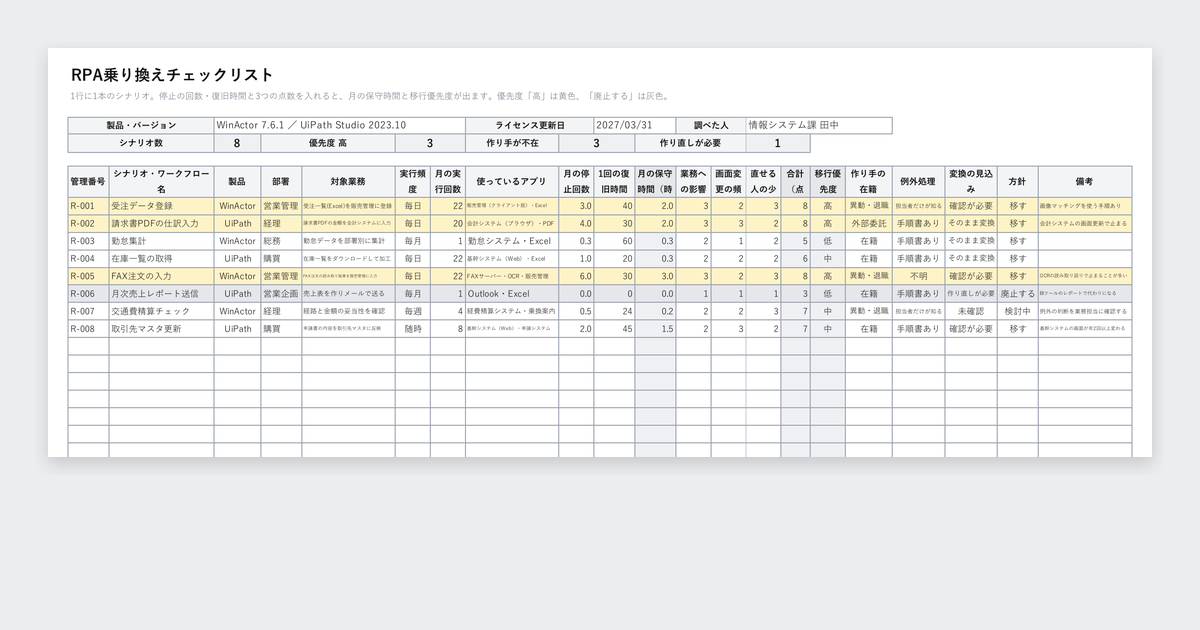Screen dimensions: 1200x630
Task: Click the 'R-002' ID cell
Action: tap(88, 224)
